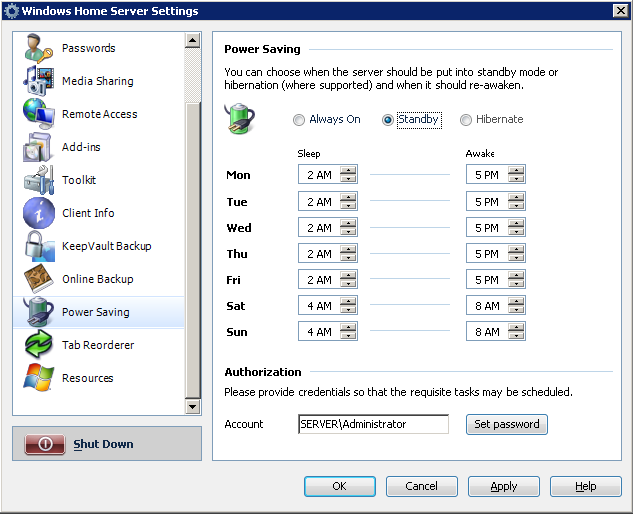The image size is (633, 514).
Task: Click the KeepVault Backup padlock icon
Action: click(39, 246)
